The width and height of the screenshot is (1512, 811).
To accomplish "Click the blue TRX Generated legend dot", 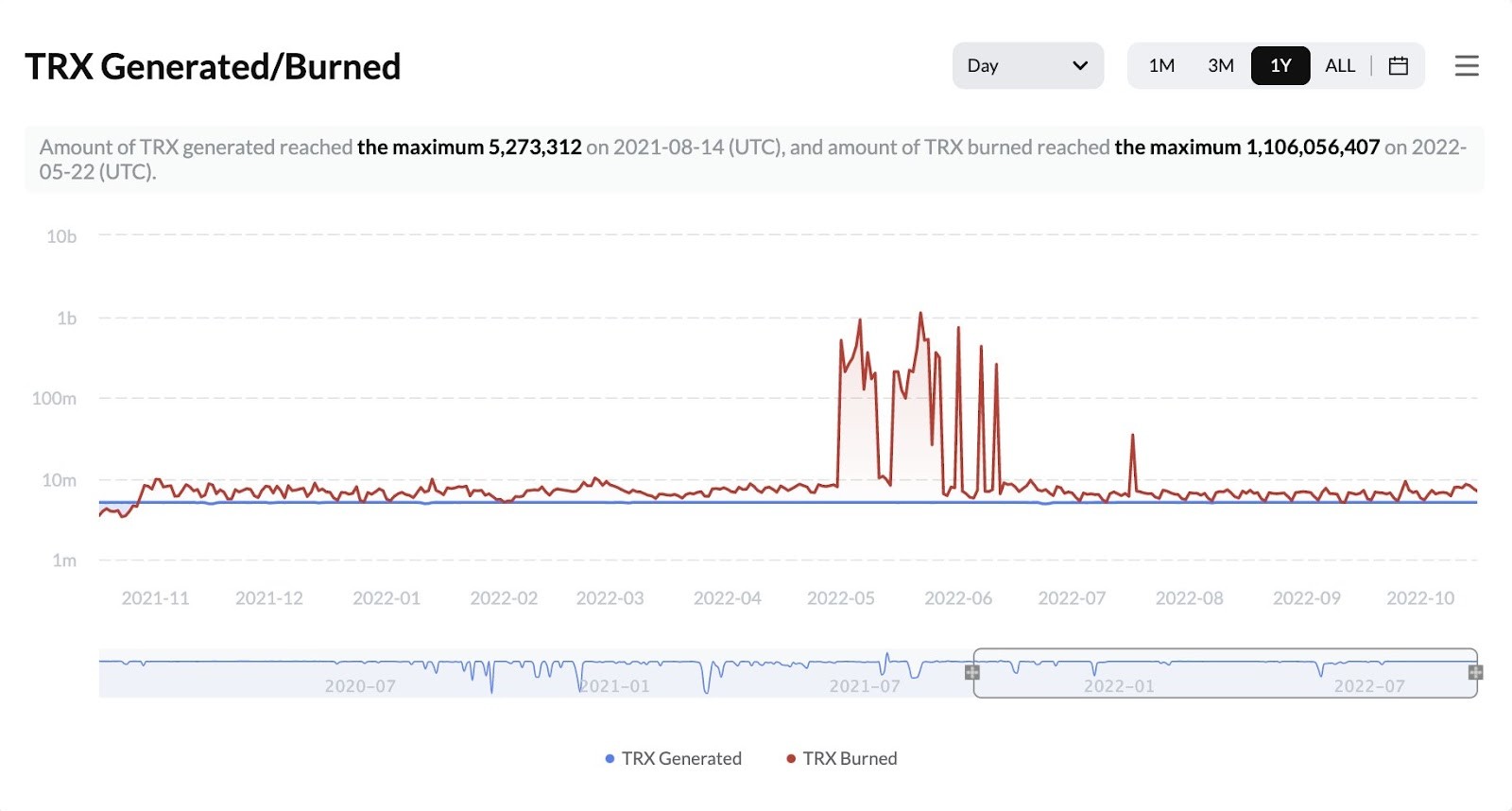I will coord(610,758).
